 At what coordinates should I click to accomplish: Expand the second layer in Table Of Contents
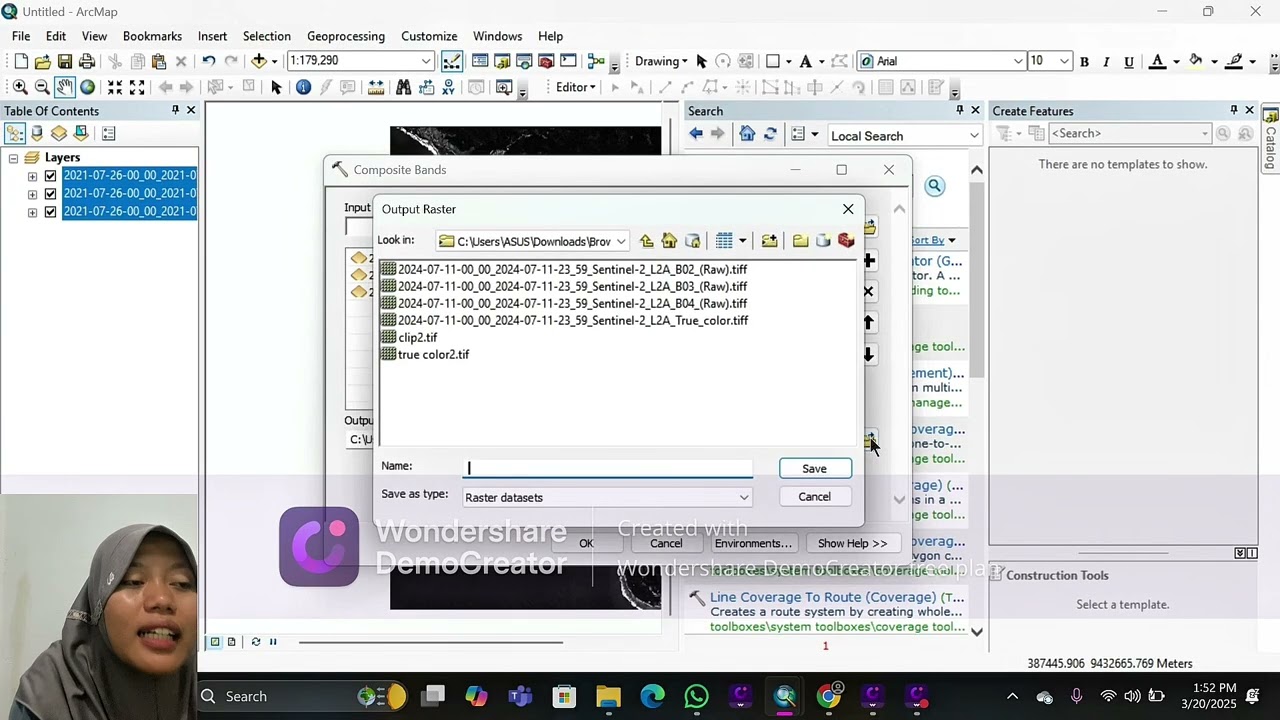point(32,194)
